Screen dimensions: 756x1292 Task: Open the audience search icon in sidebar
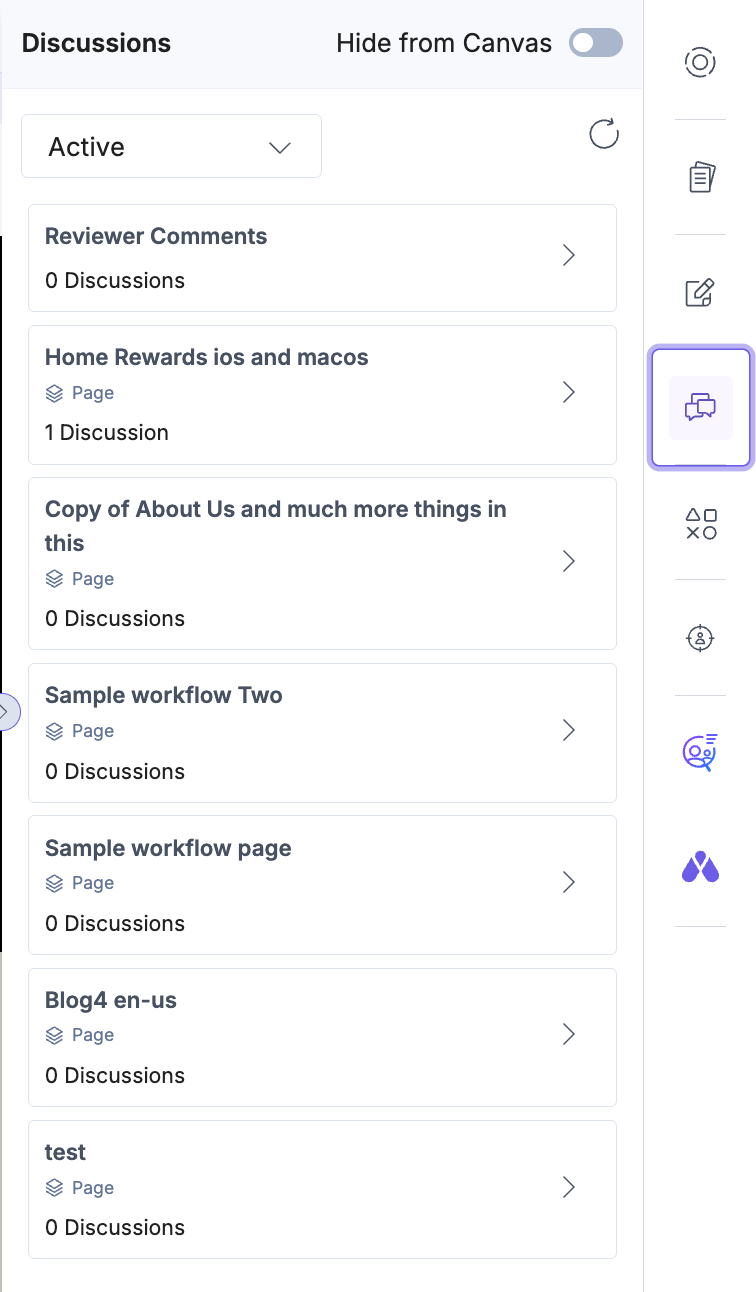pos(700,753)
